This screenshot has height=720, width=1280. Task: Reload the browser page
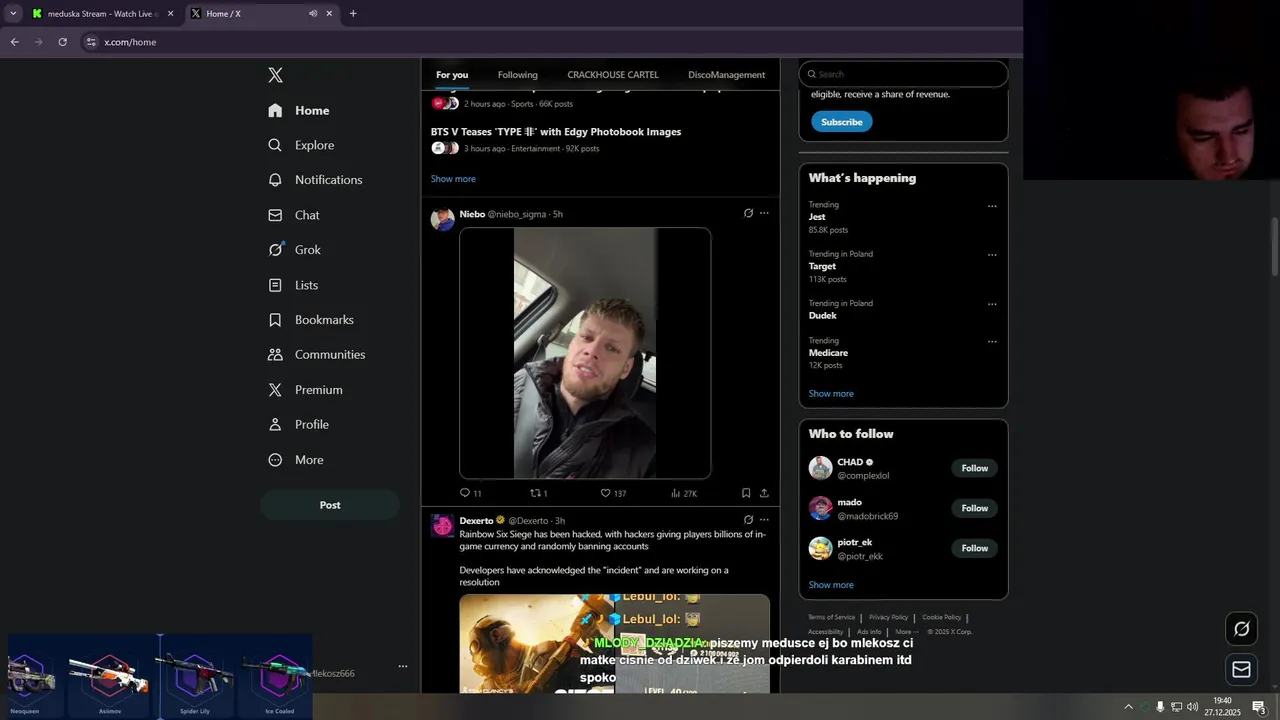(62, 42)
